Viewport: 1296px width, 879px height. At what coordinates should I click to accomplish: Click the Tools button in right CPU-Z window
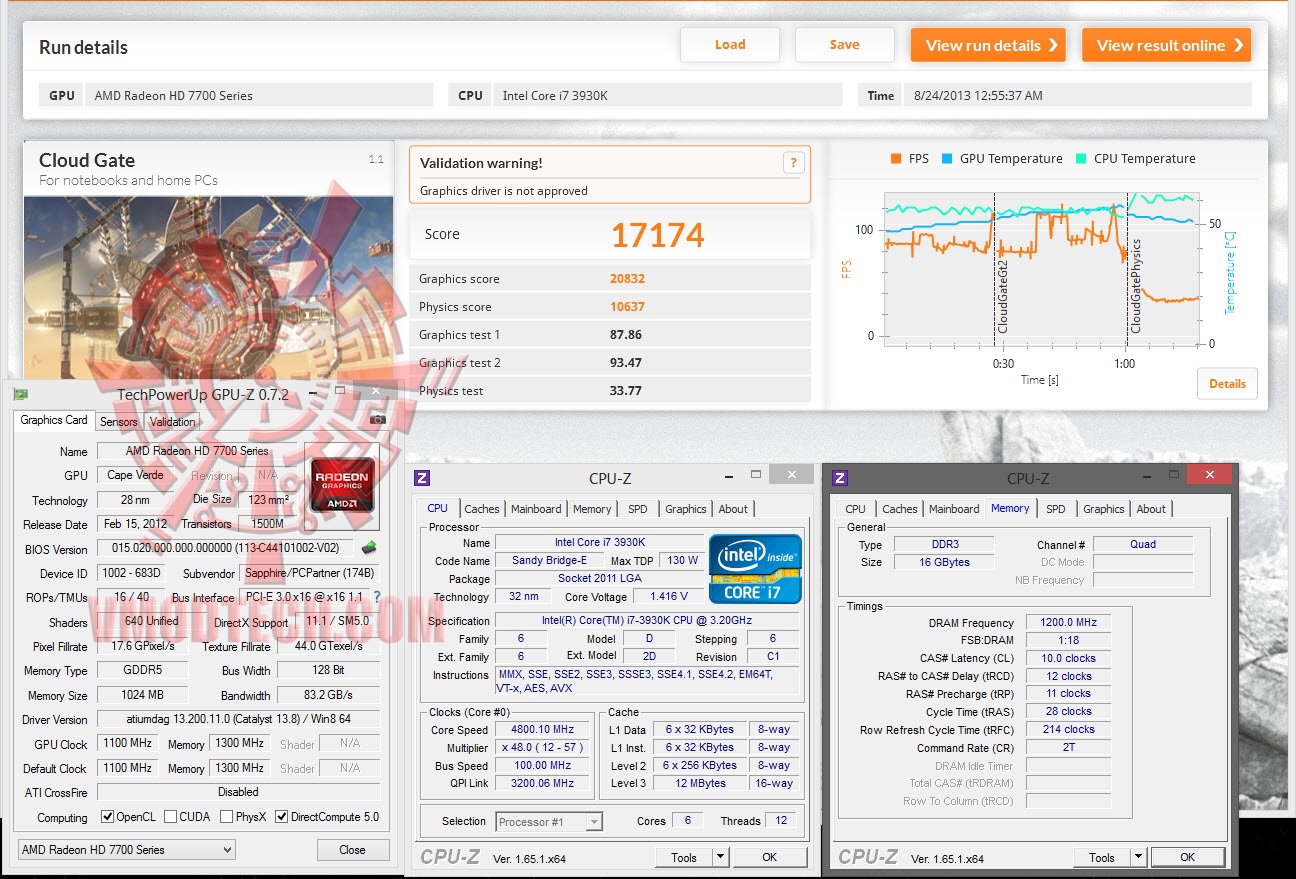click(x=1102, y=857)
